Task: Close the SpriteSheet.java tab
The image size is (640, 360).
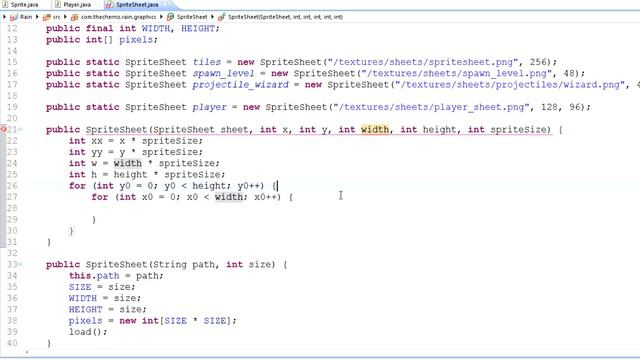Action: click(166, 5)
